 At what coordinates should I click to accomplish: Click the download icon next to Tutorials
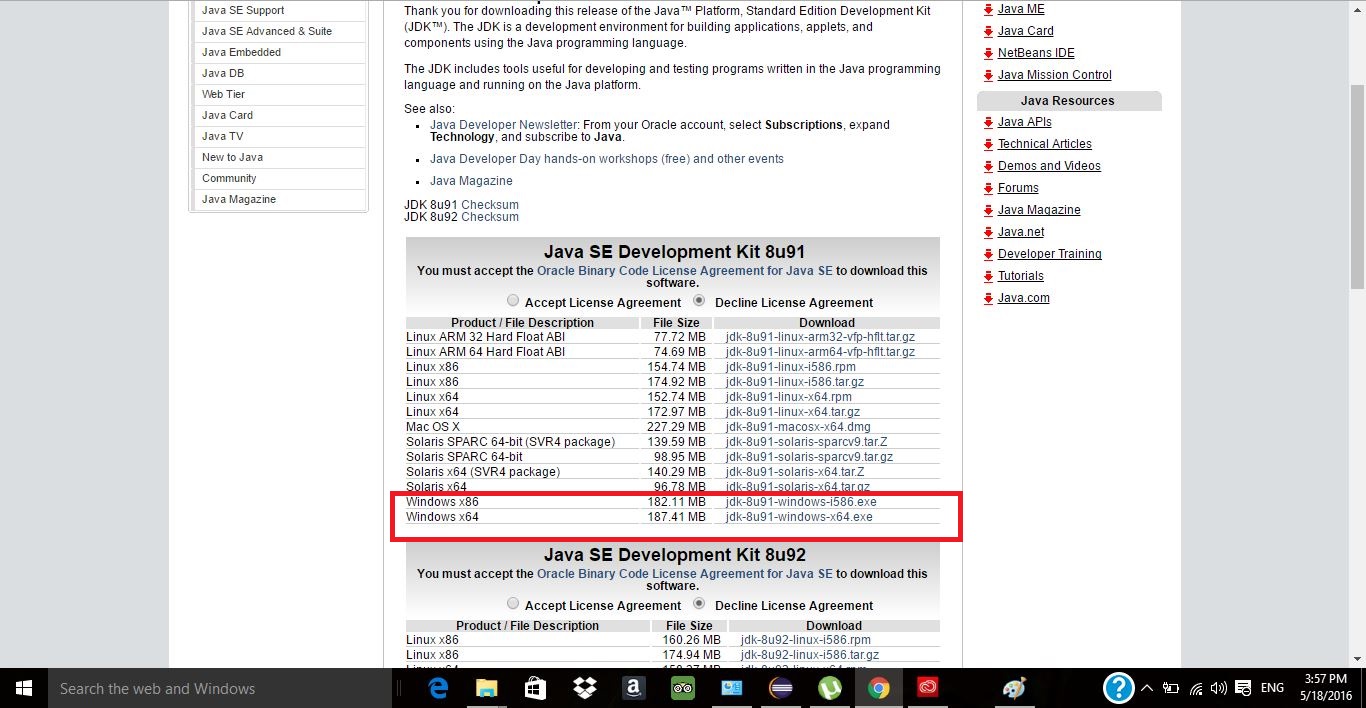988,276
